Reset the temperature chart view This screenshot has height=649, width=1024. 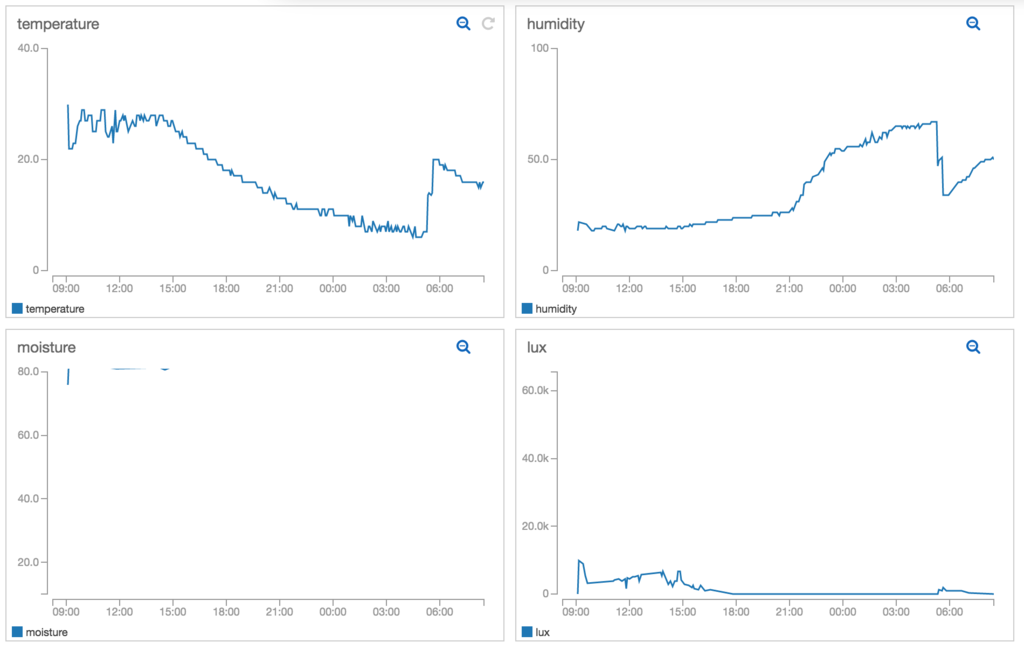click(x=488, y=24)
